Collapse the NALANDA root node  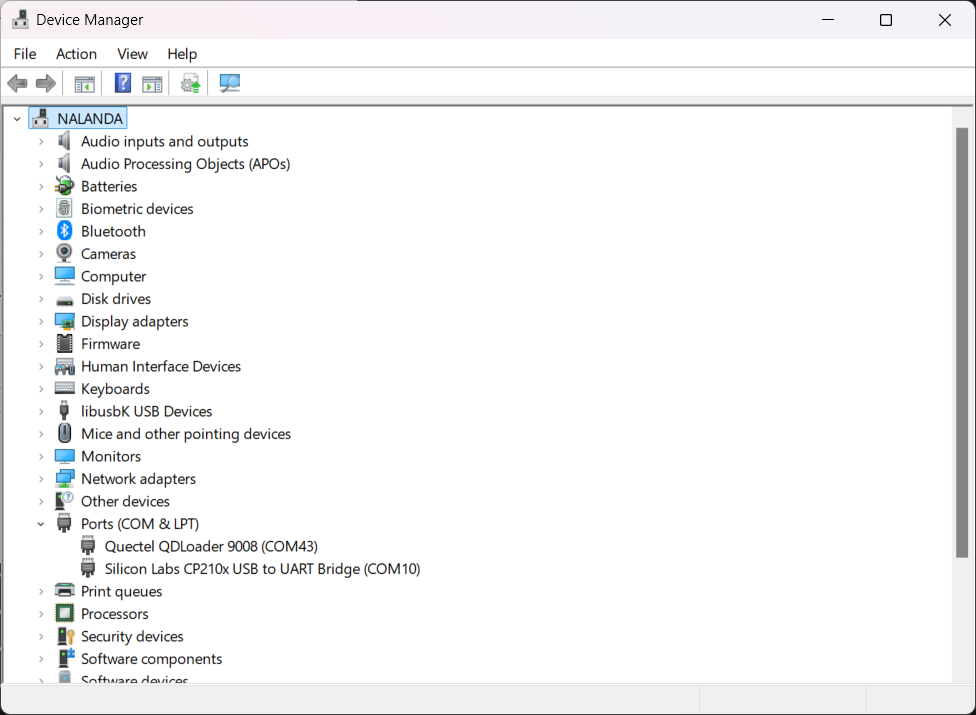[17, 119]
